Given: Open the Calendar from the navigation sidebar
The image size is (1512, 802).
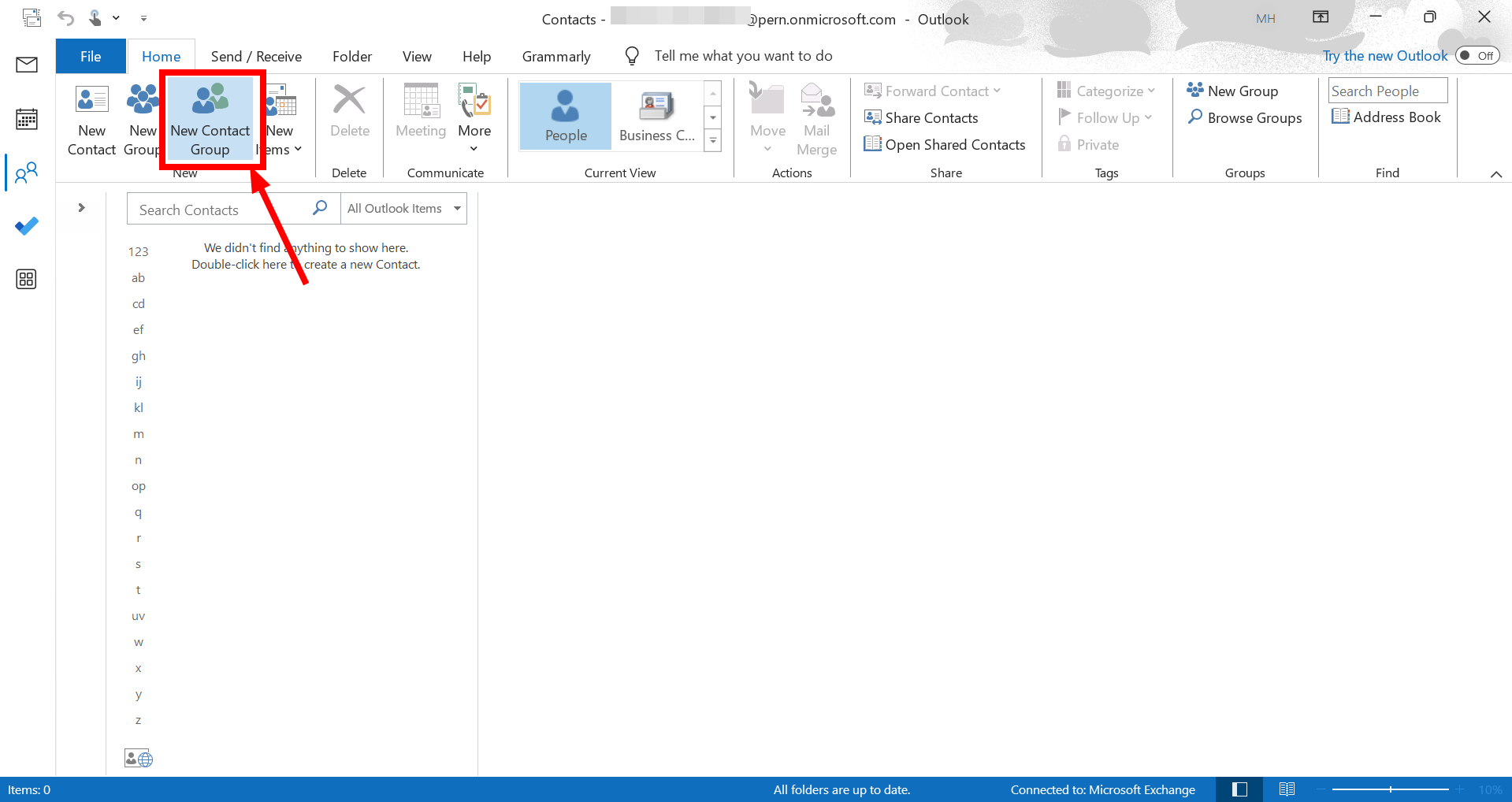Looking at the screenshot, I should click(26, 118).
